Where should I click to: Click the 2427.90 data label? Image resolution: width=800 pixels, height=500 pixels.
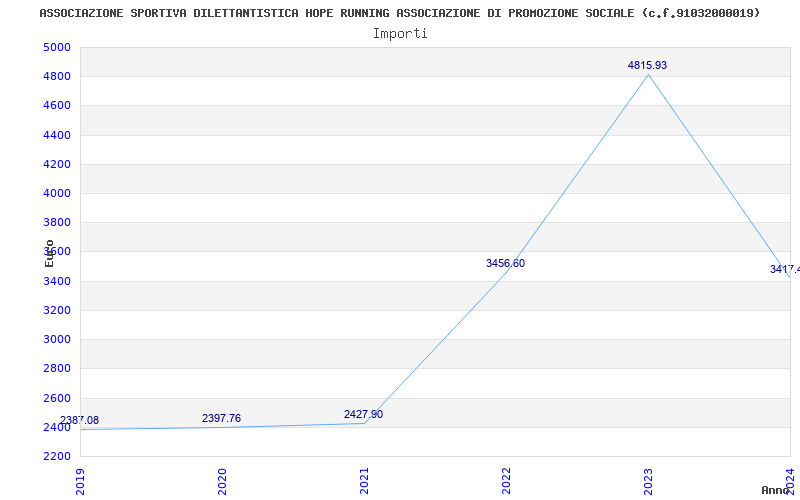[363, 414]
